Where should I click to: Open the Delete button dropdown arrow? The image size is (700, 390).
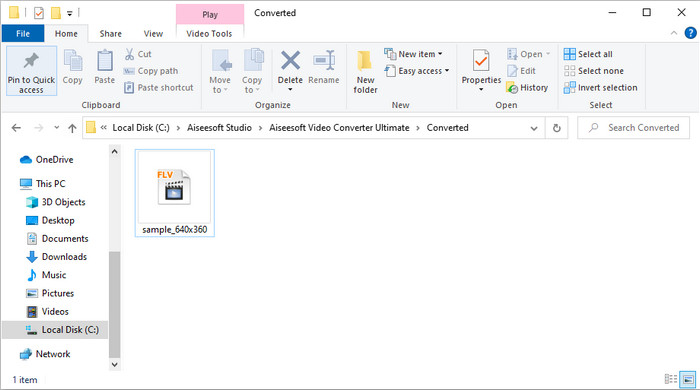290,90
